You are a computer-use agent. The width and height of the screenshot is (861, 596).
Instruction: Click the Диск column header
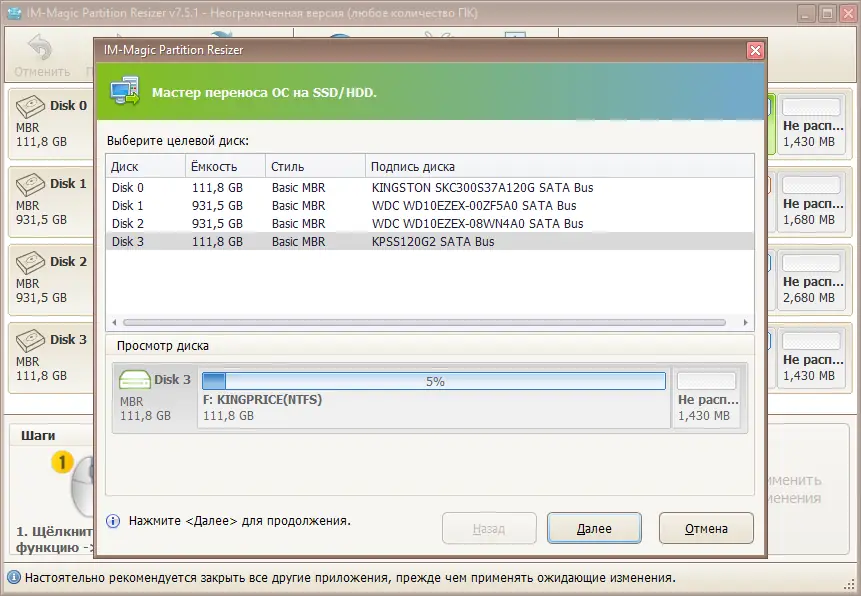[x=146, y=166]
